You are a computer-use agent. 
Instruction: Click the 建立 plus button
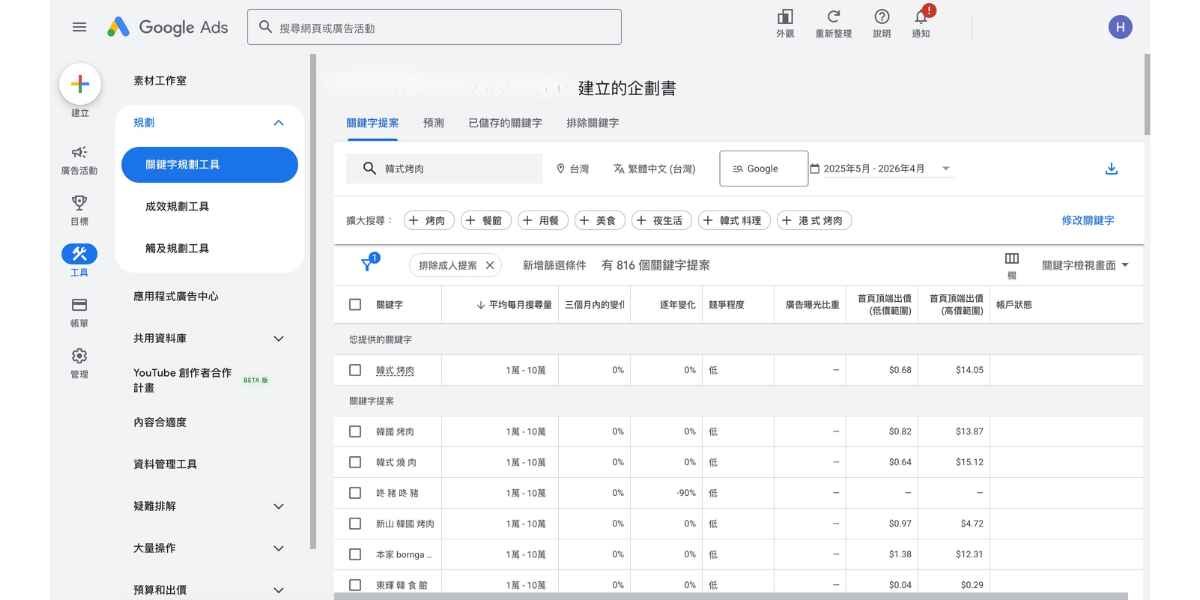[x=80, y=85]
